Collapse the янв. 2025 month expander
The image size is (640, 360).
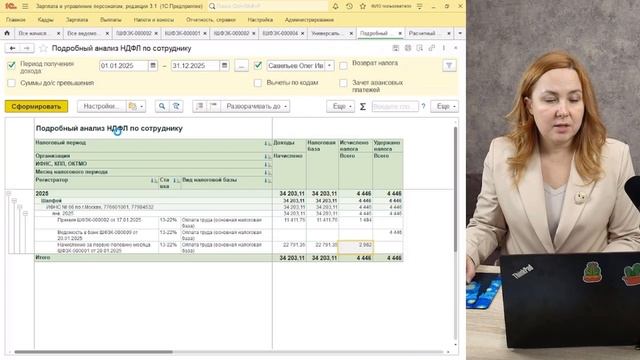click(x=25, y=213)
